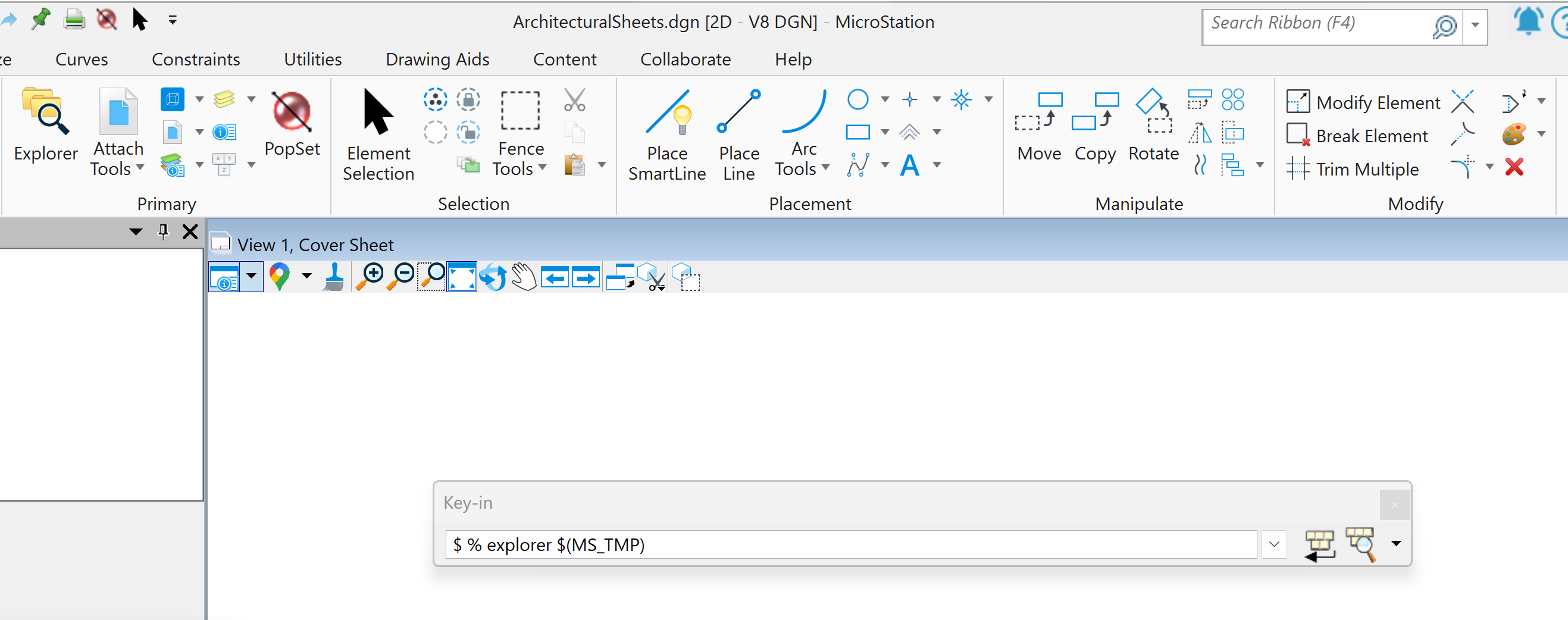Click the Cut scissors icon in Selection

(574, 100)
